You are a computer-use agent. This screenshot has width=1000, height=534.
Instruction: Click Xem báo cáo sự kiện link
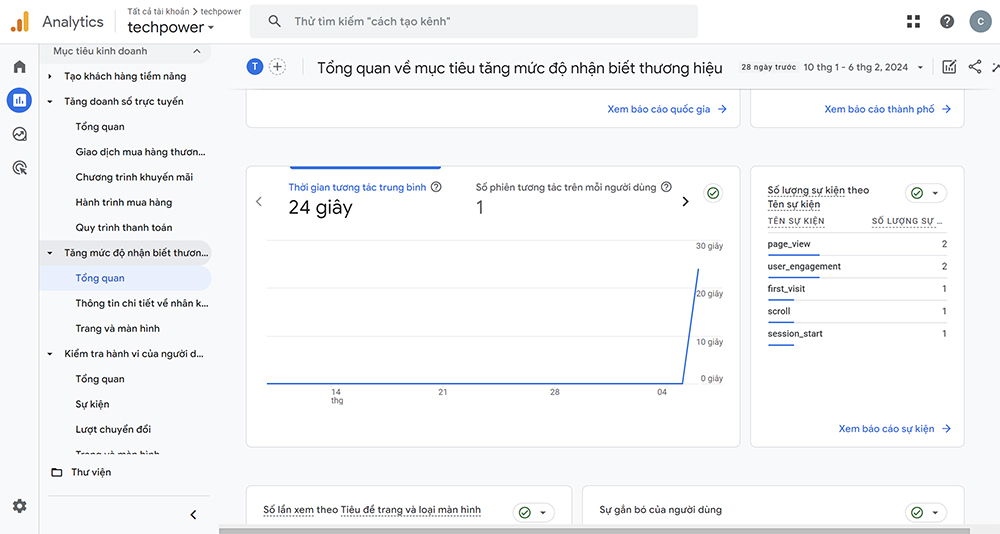tap(894, 429)
